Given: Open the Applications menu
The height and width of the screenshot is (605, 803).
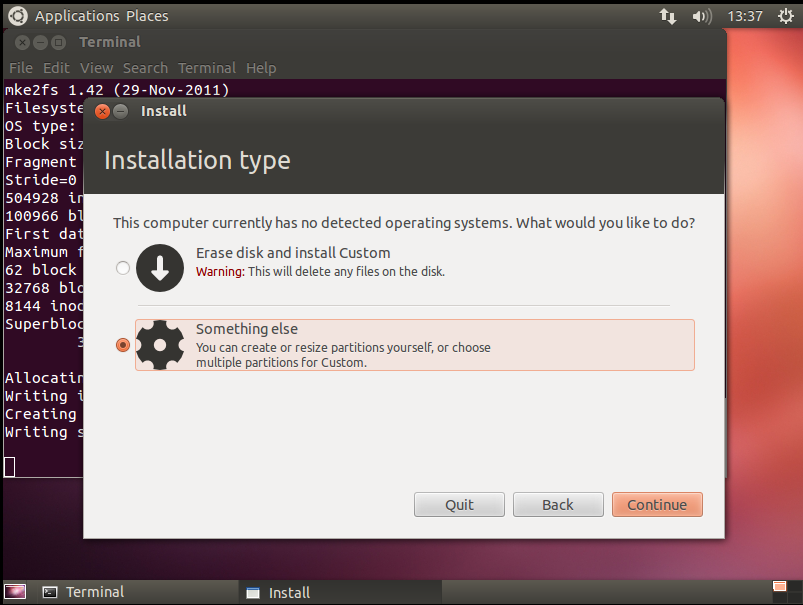Looking at the screenshot, I should (77, 16).
